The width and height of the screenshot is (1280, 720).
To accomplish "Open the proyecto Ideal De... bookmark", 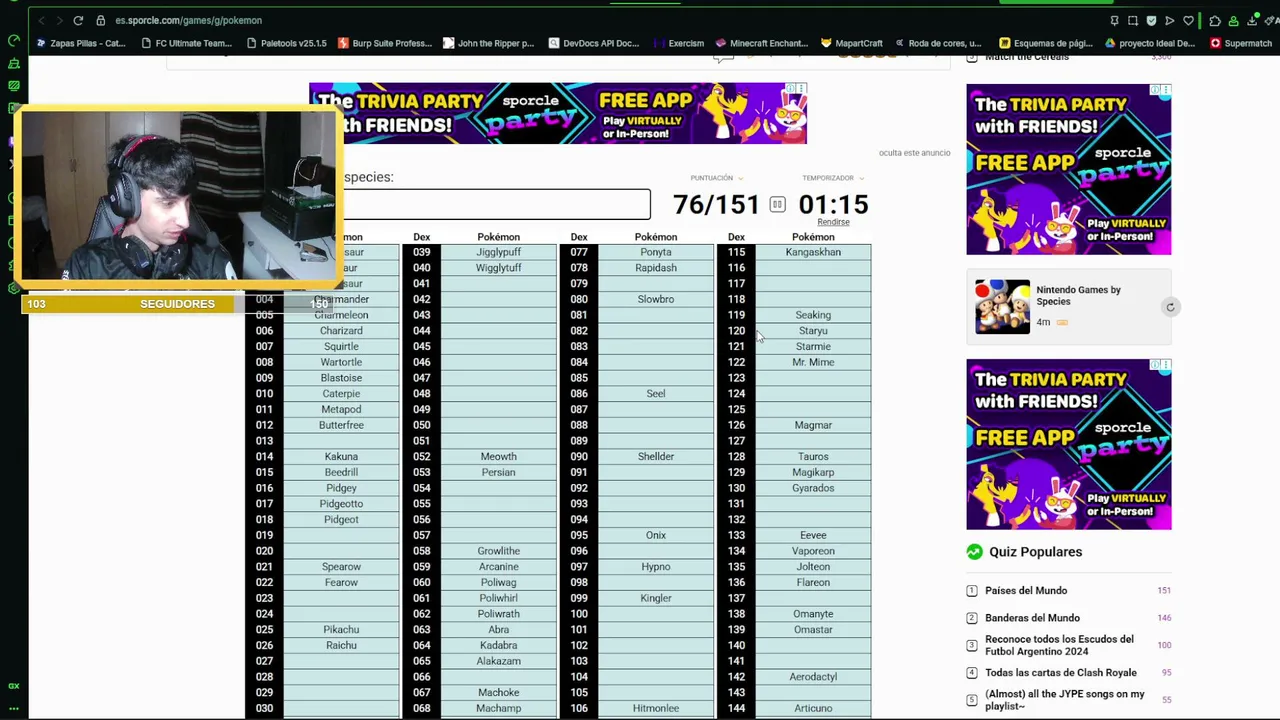I will pos(1150,43).
